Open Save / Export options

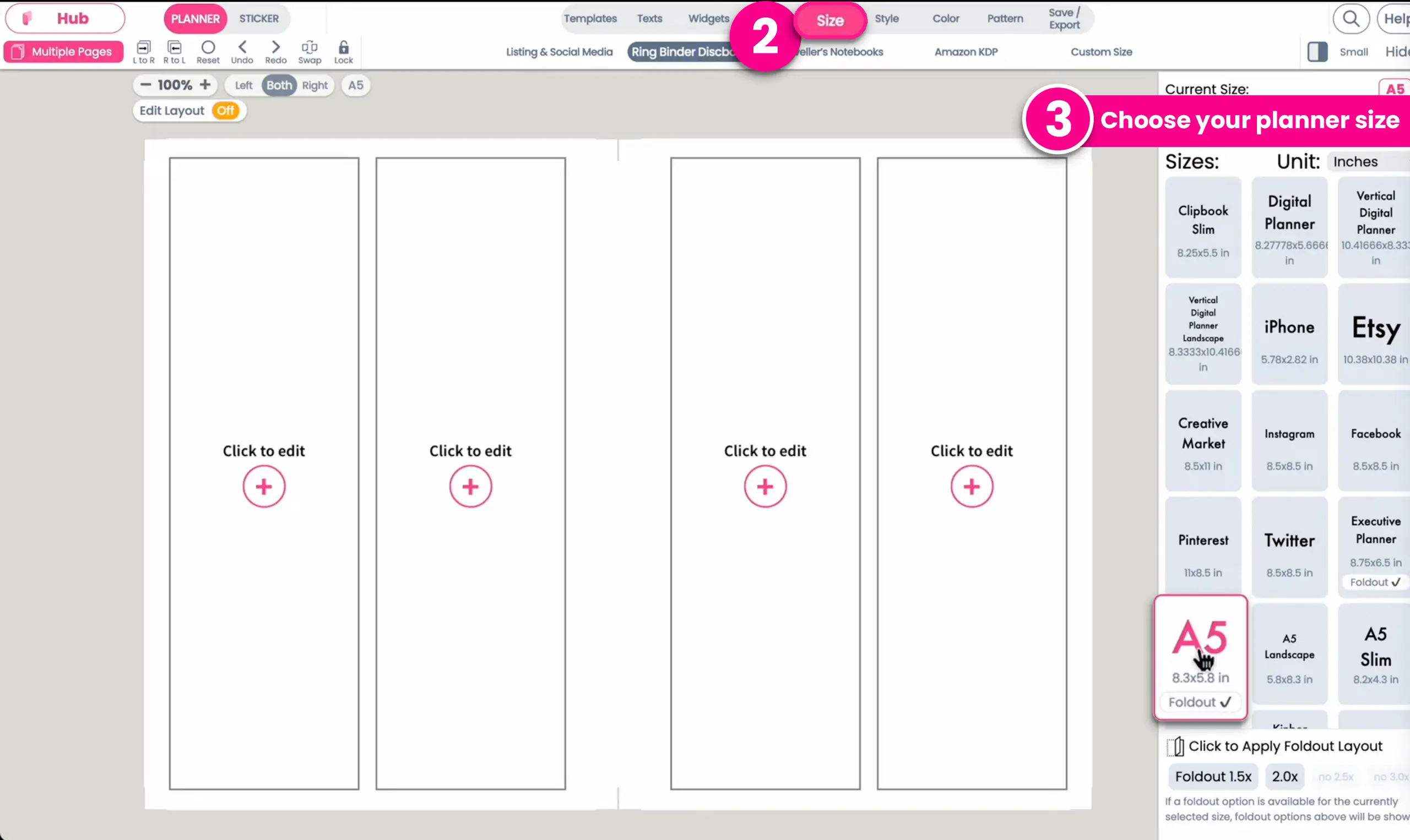coord(1064,18)
